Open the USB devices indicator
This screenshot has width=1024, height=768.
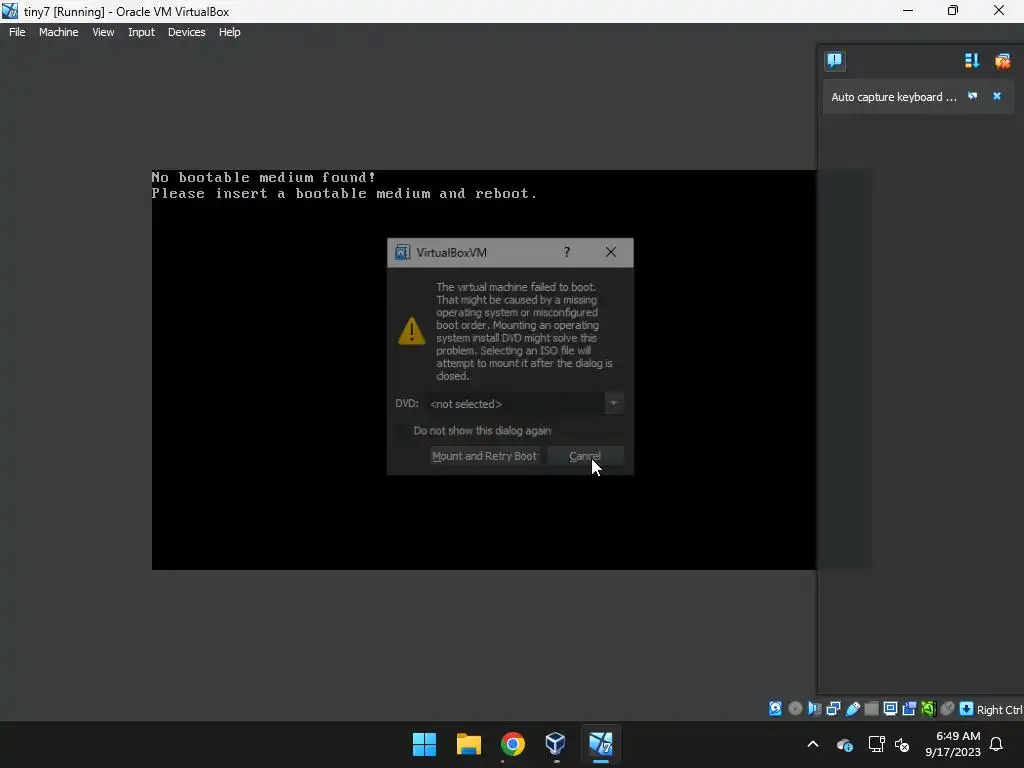pos(852,709)
